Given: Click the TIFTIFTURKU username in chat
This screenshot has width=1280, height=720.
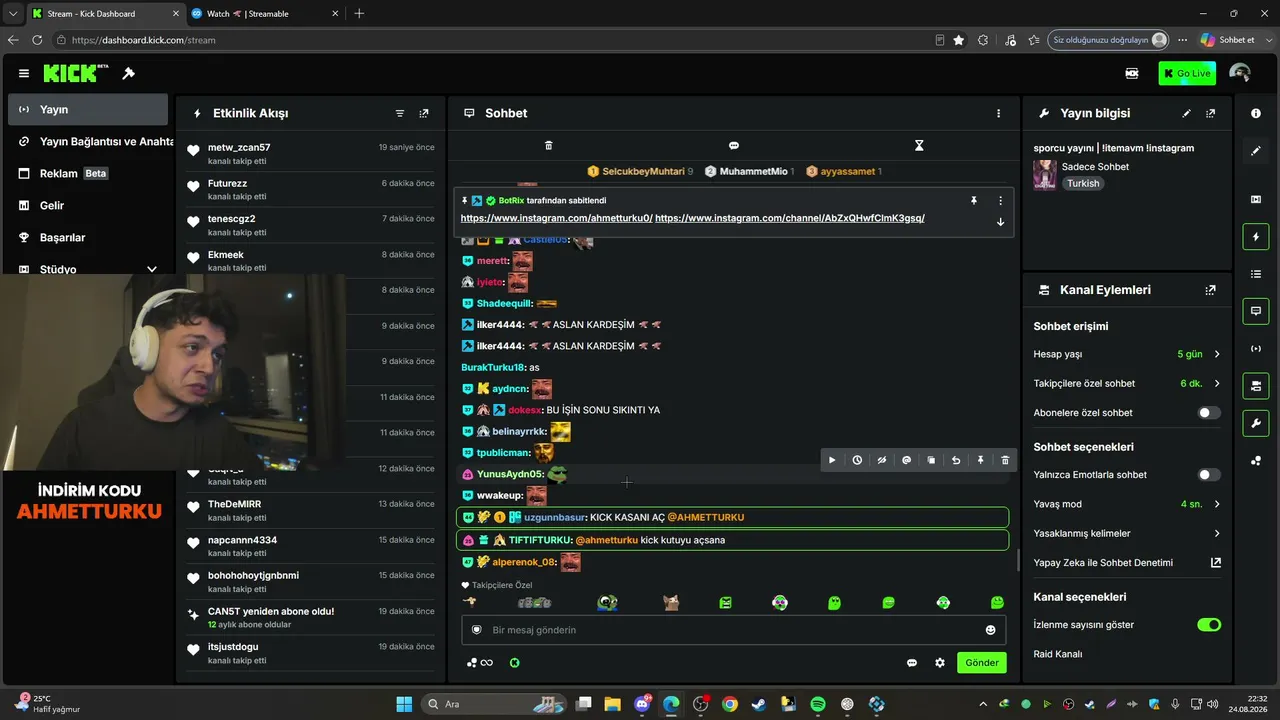Looking at the screenshot, I should click(539, 540).
